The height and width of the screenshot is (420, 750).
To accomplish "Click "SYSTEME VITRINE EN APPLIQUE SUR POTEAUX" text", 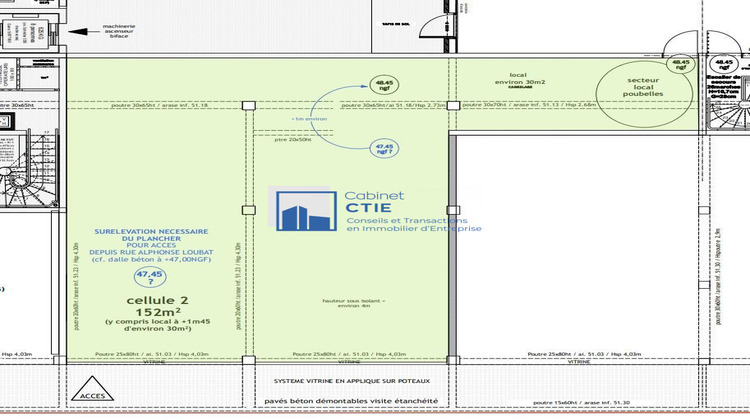I will coord(352,381).
